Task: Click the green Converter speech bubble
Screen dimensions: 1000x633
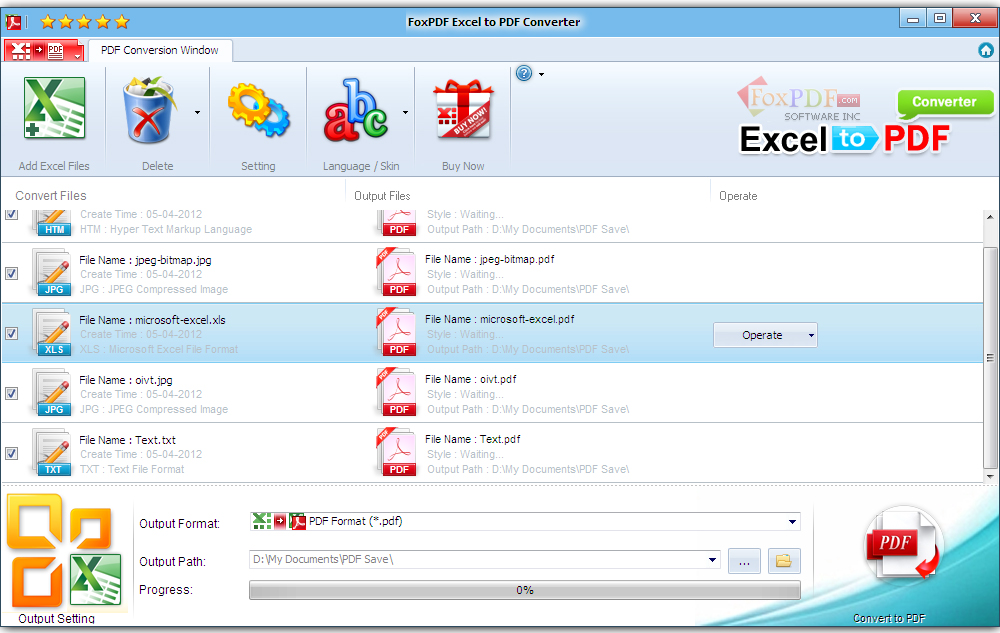Action: (945, 104)
